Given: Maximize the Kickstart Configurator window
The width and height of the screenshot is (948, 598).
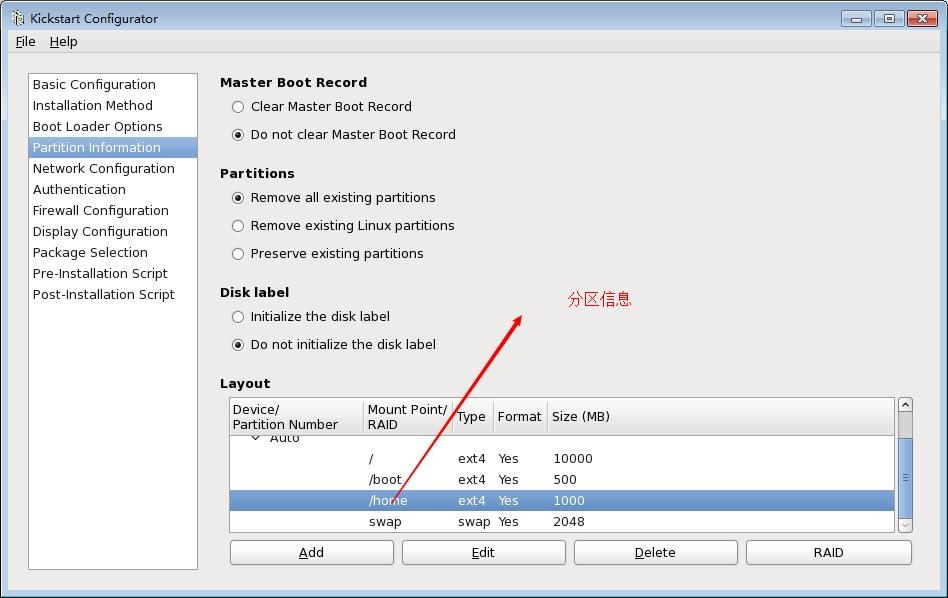Looking at the screenshot, I should coord(889,19).
